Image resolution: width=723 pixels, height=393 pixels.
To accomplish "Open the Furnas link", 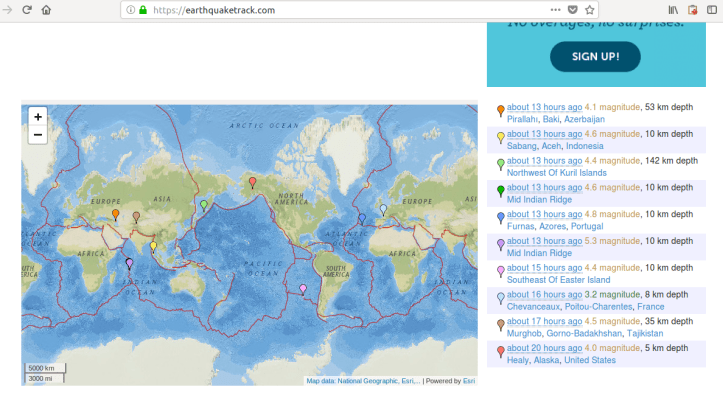I will click(521, 226).
